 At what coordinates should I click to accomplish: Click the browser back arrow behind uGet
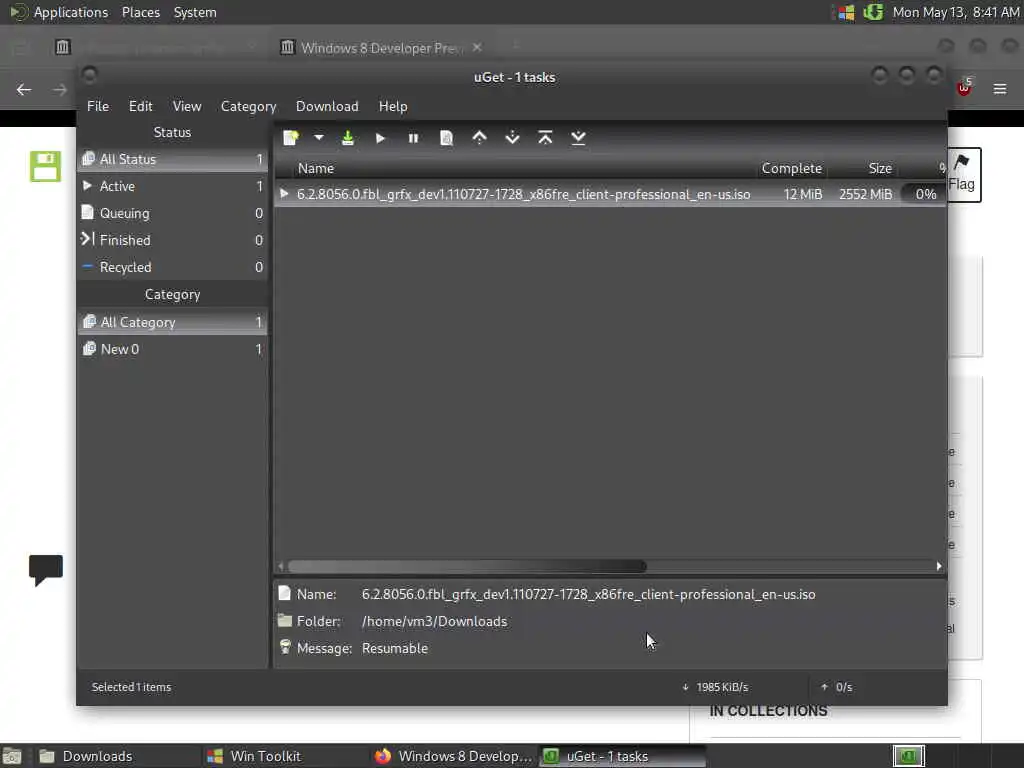coord(24,89)
